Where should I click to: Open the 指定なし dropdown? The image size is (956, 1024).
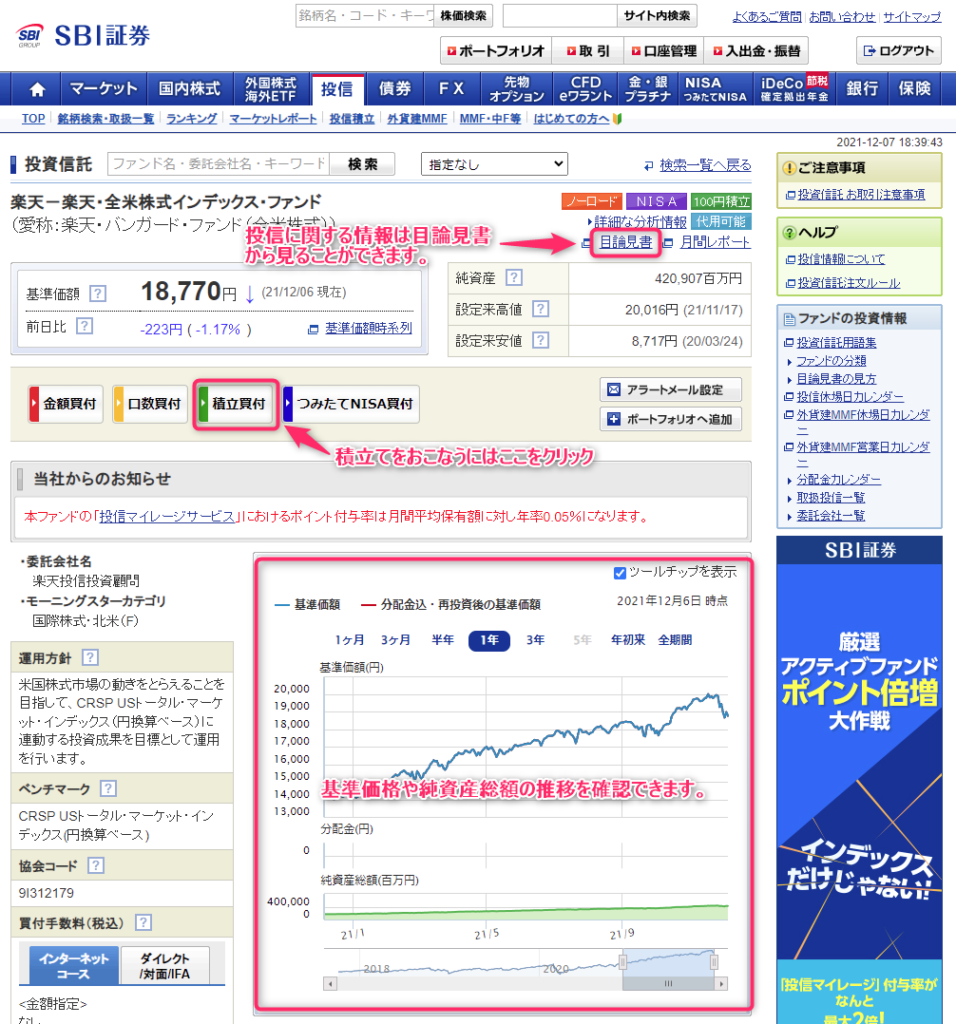[x=494, y=164]
